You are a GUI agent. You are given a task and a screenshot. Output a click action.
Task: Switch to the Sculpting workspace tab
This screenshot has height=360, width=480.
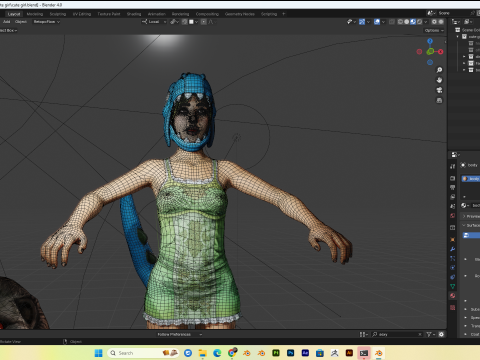pyautogui.click(x=58, y=14)
